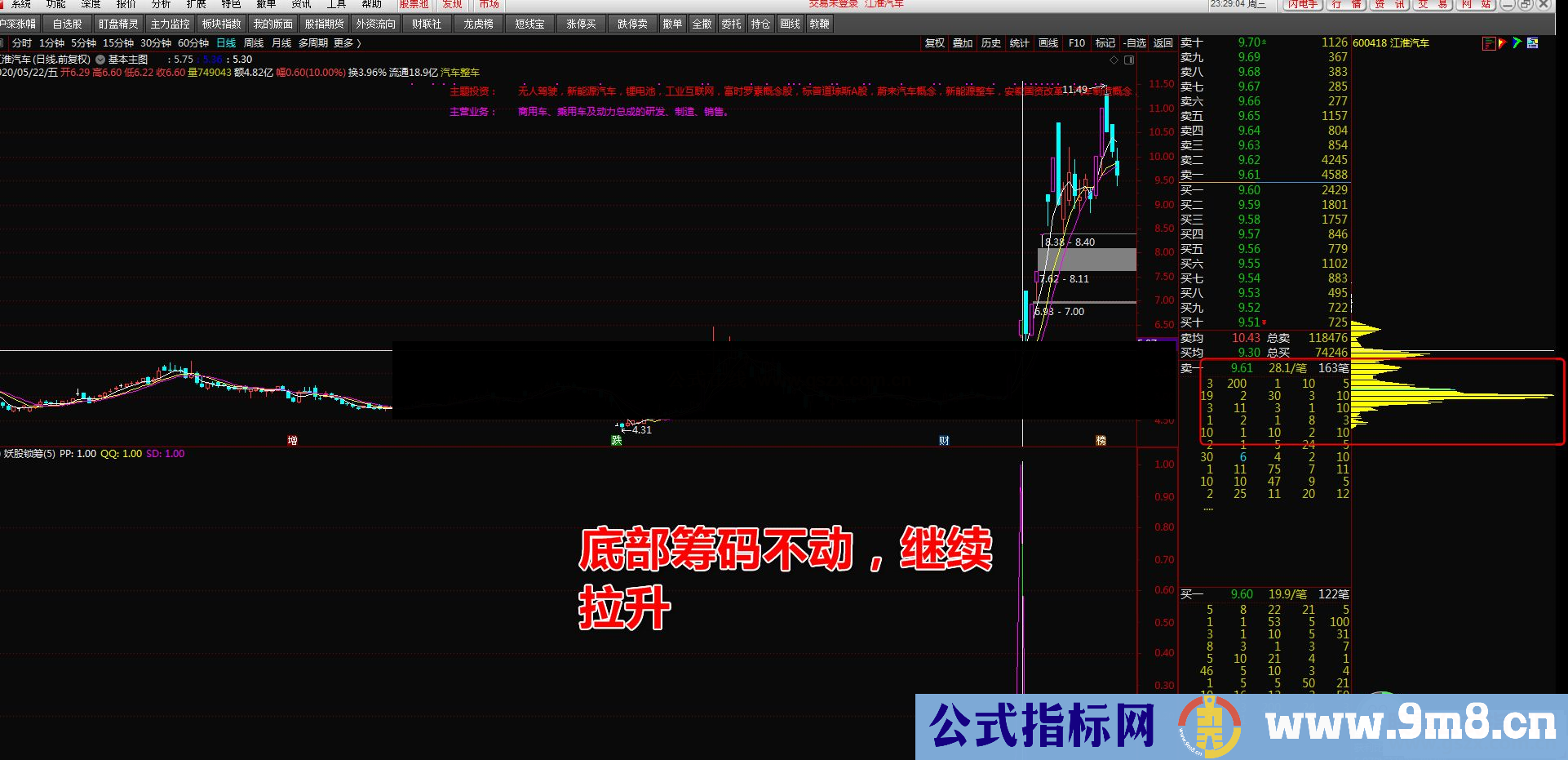
Task: Open the 多周期 multi-period selector
Action: [312, 42]
